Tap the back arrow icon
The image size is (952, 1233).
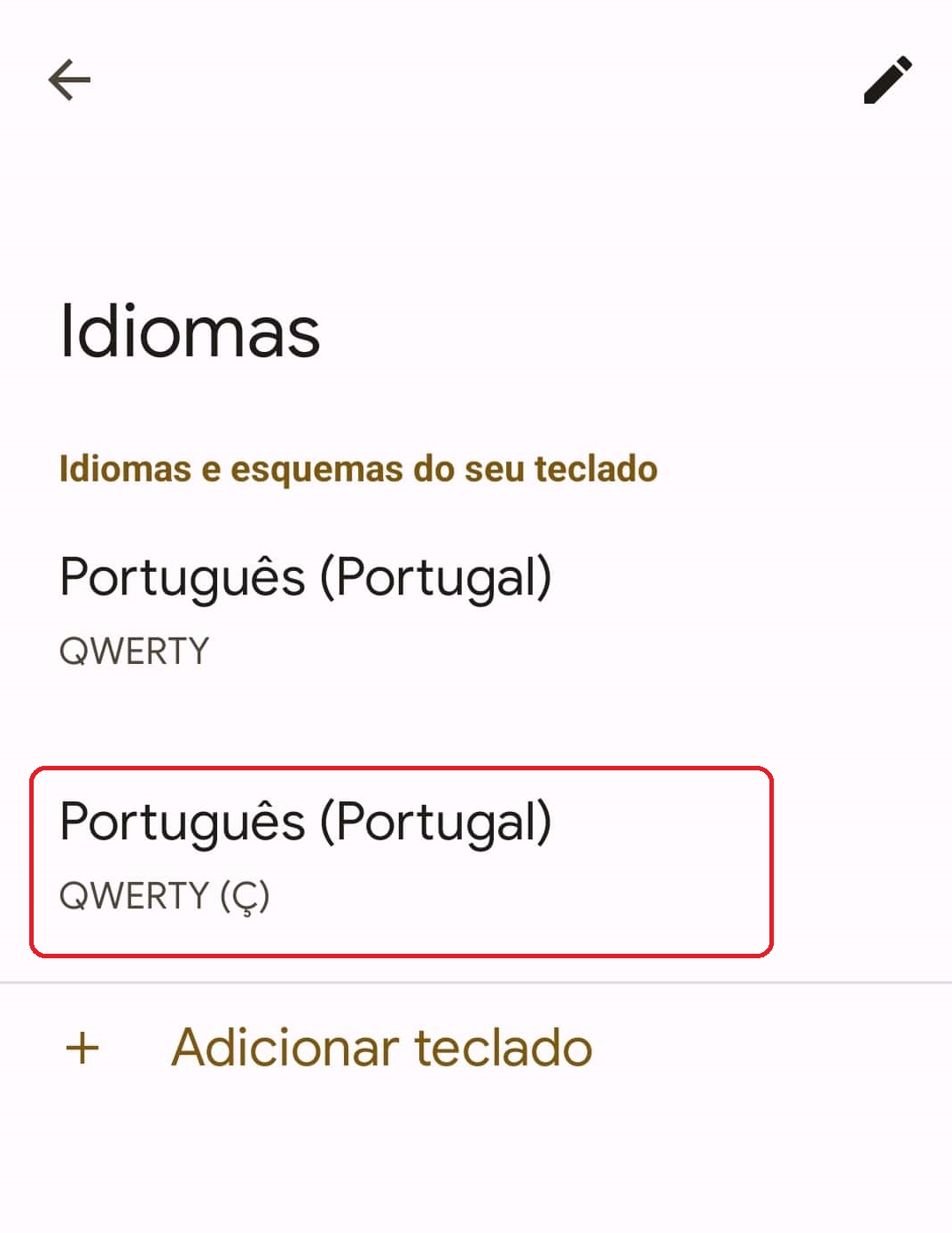[69, 81]
